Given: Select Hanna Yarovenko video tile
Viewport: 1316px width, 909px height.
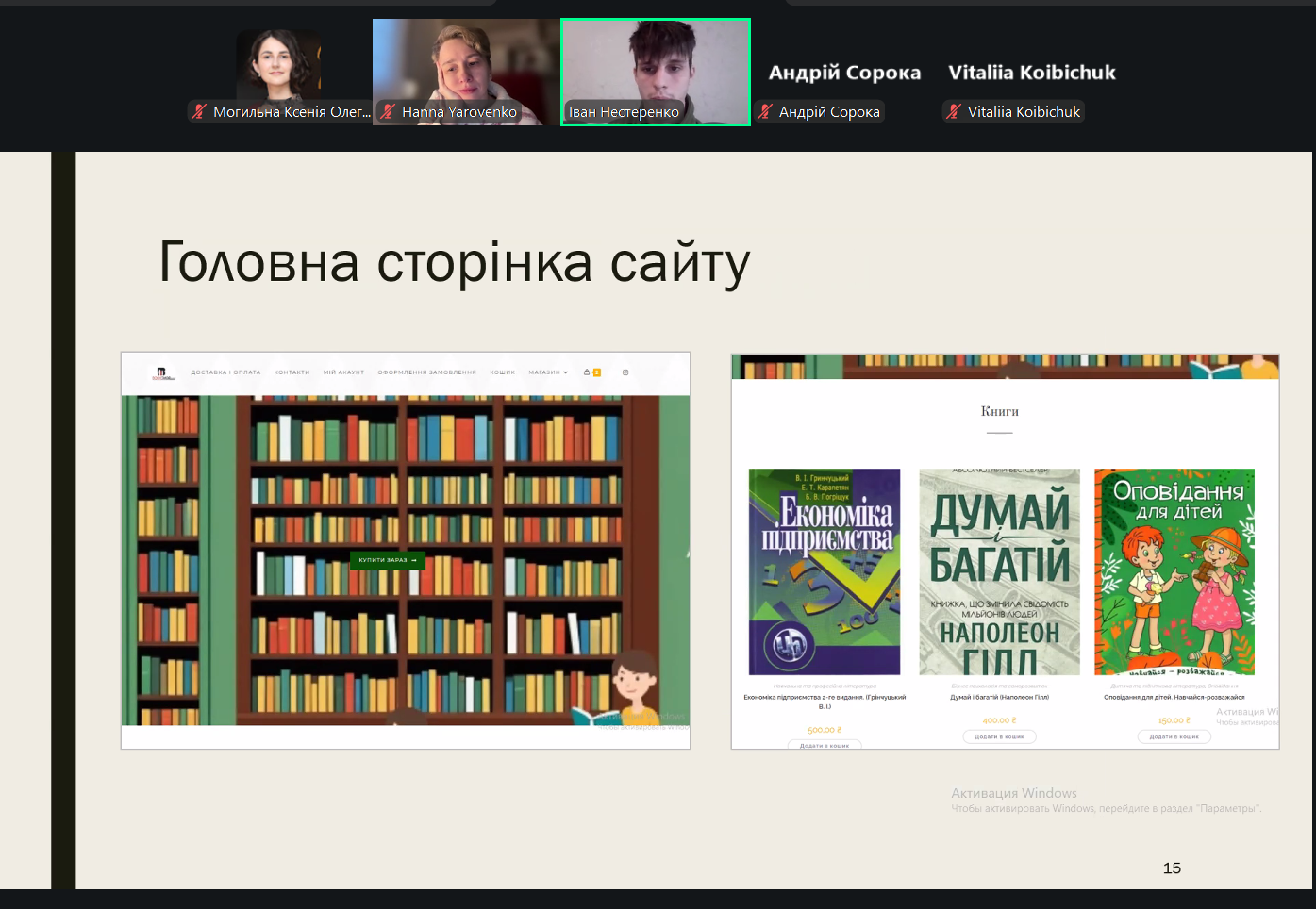Looking at the screenshot, I should coord(466,72).
